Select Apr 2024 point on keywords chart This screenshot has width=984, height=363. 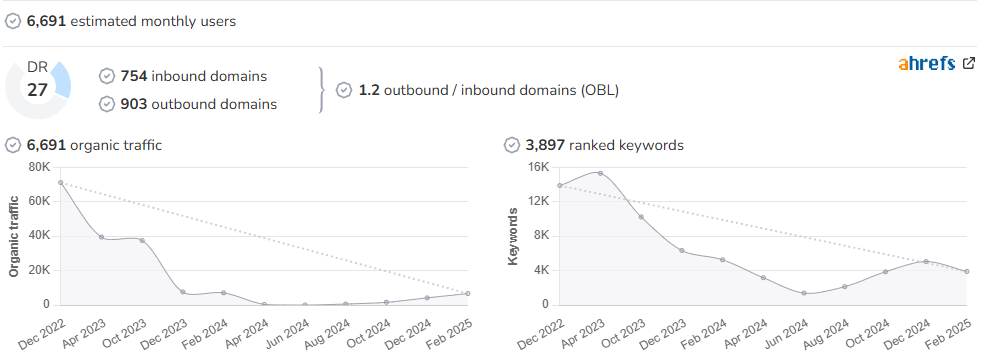coord(763,278)
